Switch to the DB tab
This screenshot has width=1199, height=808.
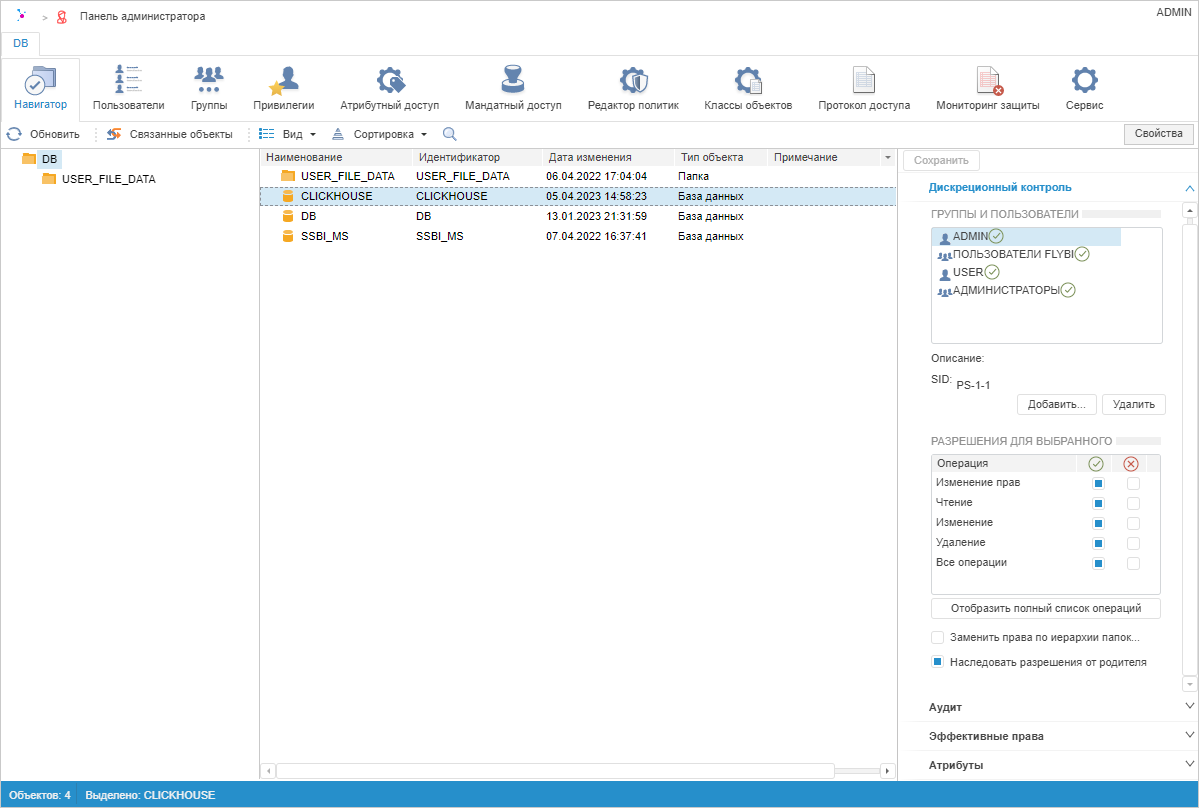[21, 44]
